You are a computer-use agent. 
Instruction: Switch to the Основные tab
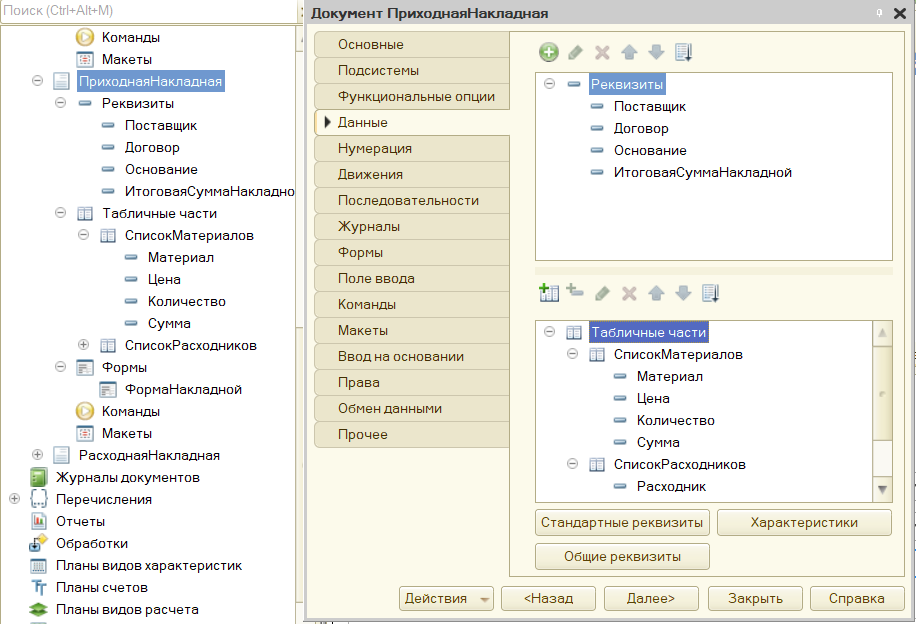coord(412,44)
